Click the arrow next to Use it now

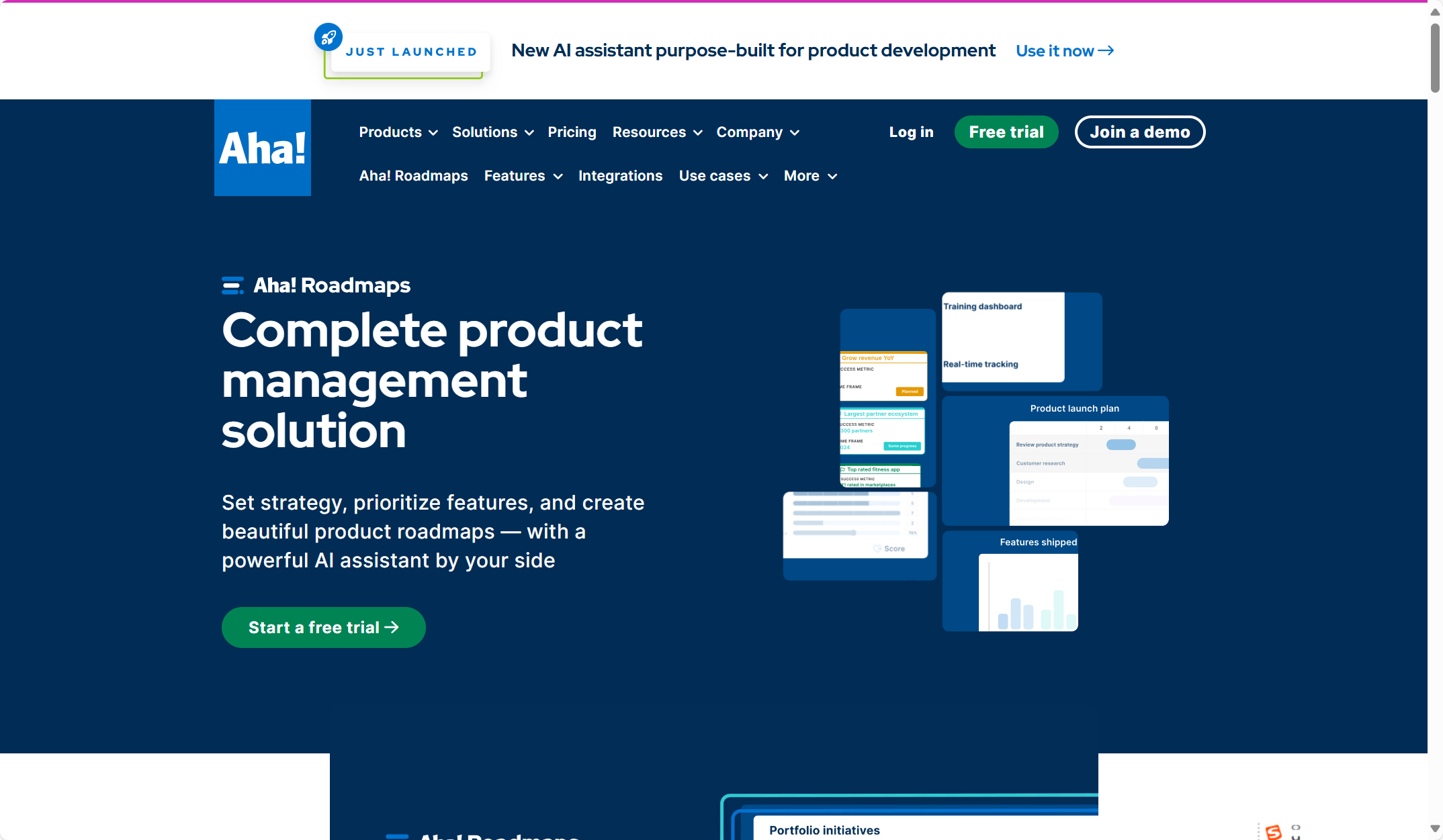point(1106,50)
